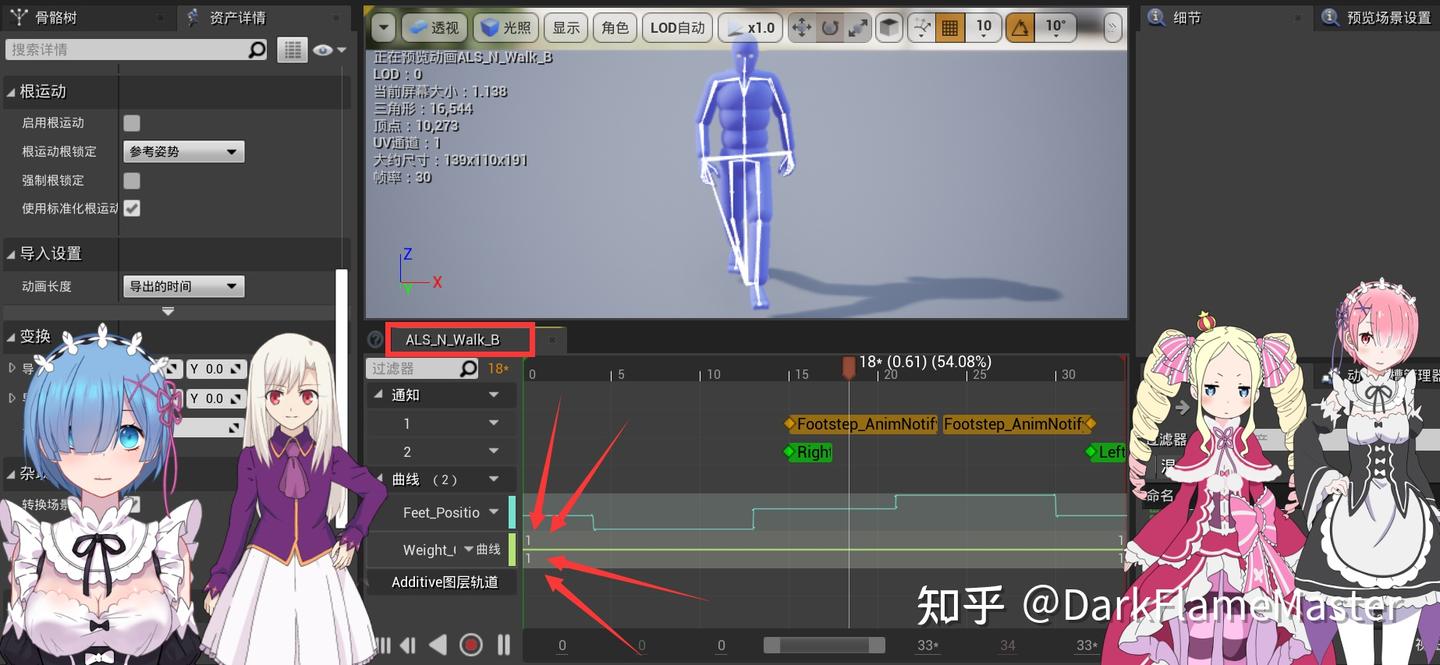
Task: Select the ALS_N_Walk_B tab
Action: pos(452,340)
